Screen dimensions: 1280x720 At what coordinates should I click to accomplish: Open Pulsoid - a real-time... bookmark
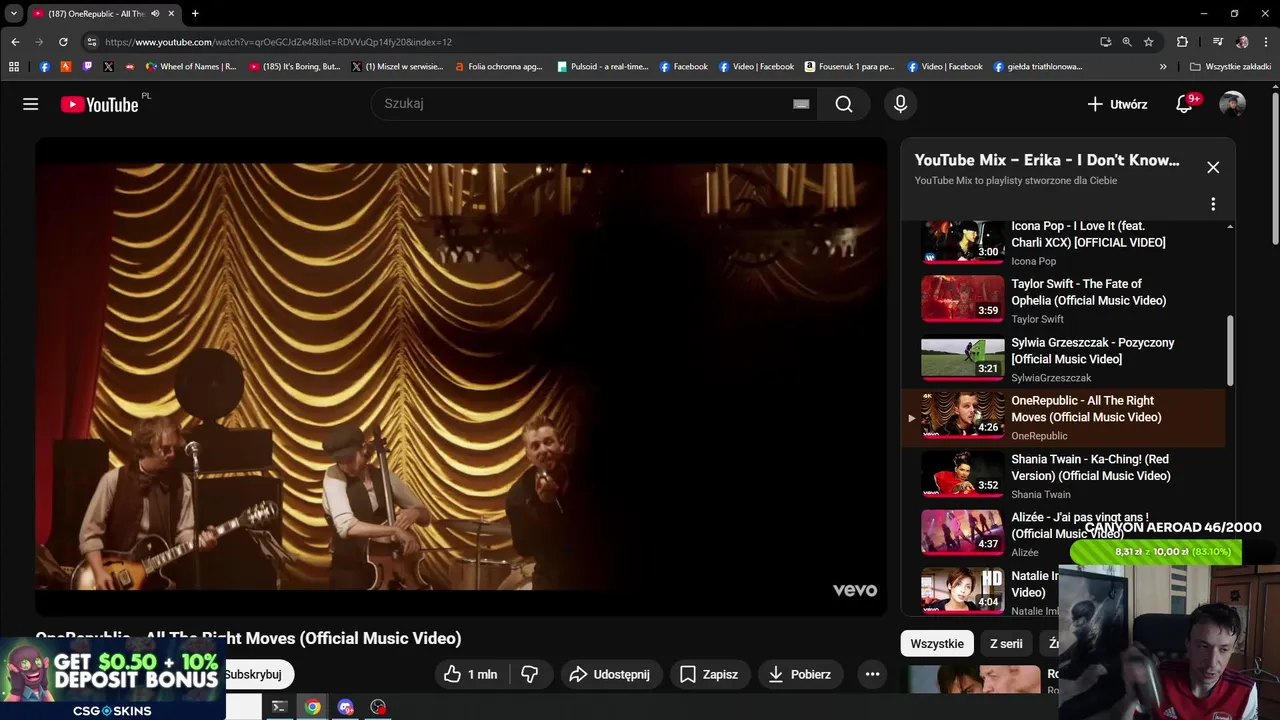coord(603,67)
